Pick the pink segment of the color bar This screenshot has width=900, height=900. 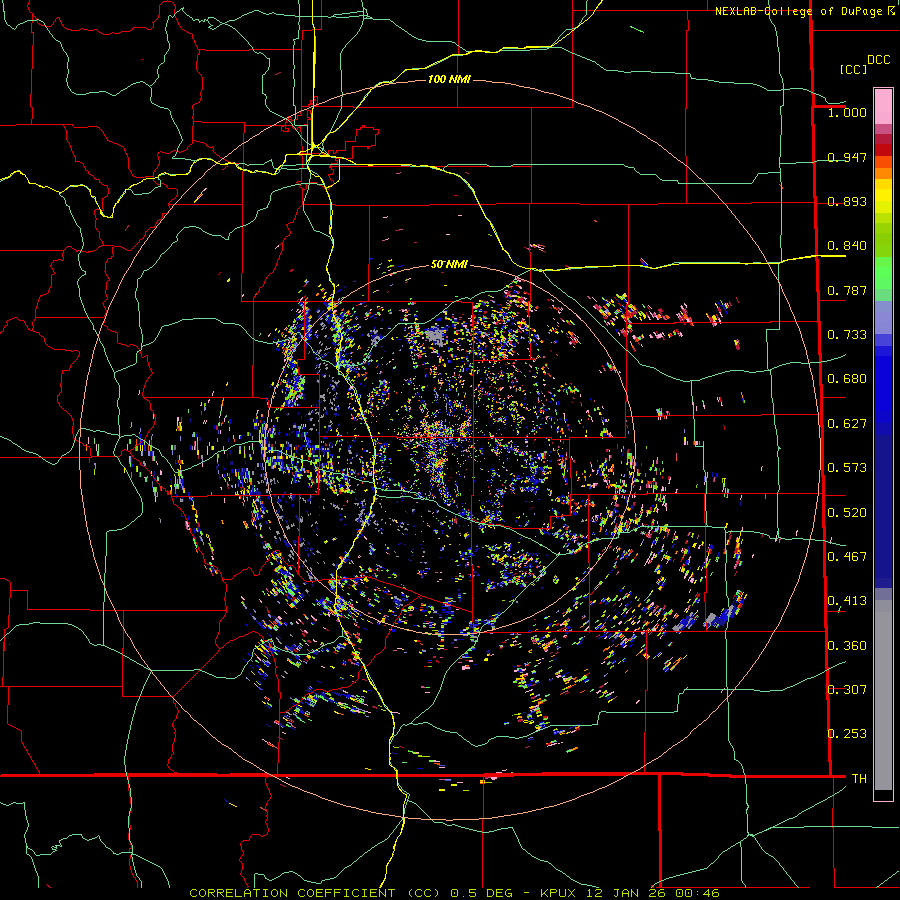pos(883,106)
